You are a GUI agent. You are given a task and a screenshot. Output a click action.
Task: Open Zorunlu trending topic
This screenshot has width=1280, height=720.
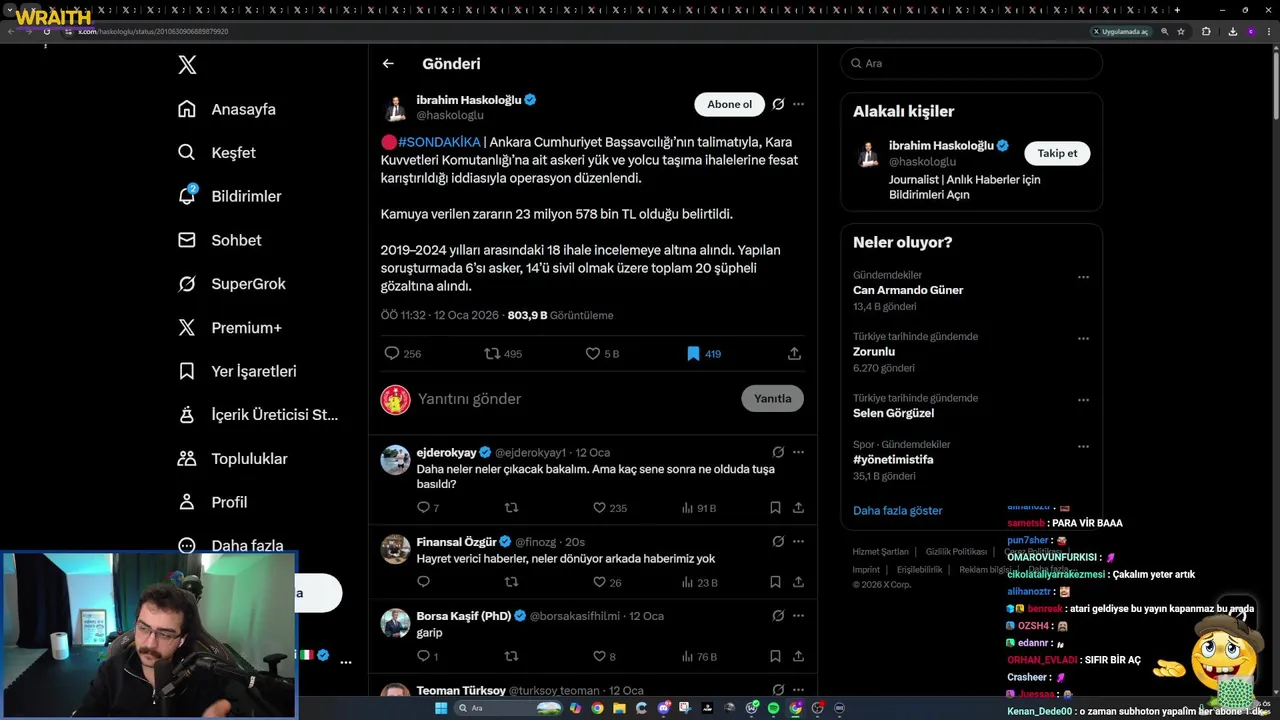point(874,352)
